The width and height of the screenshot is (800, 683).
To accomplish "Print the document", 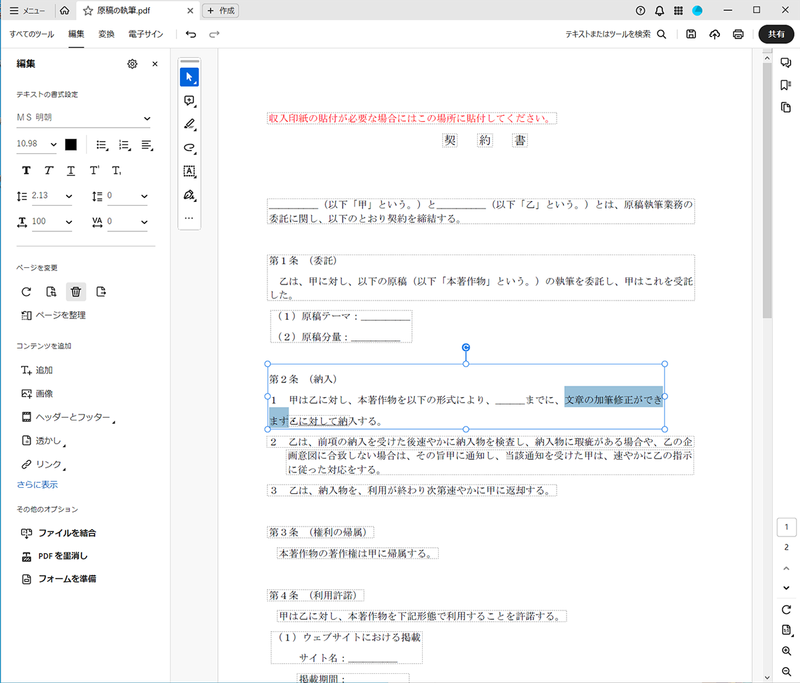I will click(x=738, y=34).
